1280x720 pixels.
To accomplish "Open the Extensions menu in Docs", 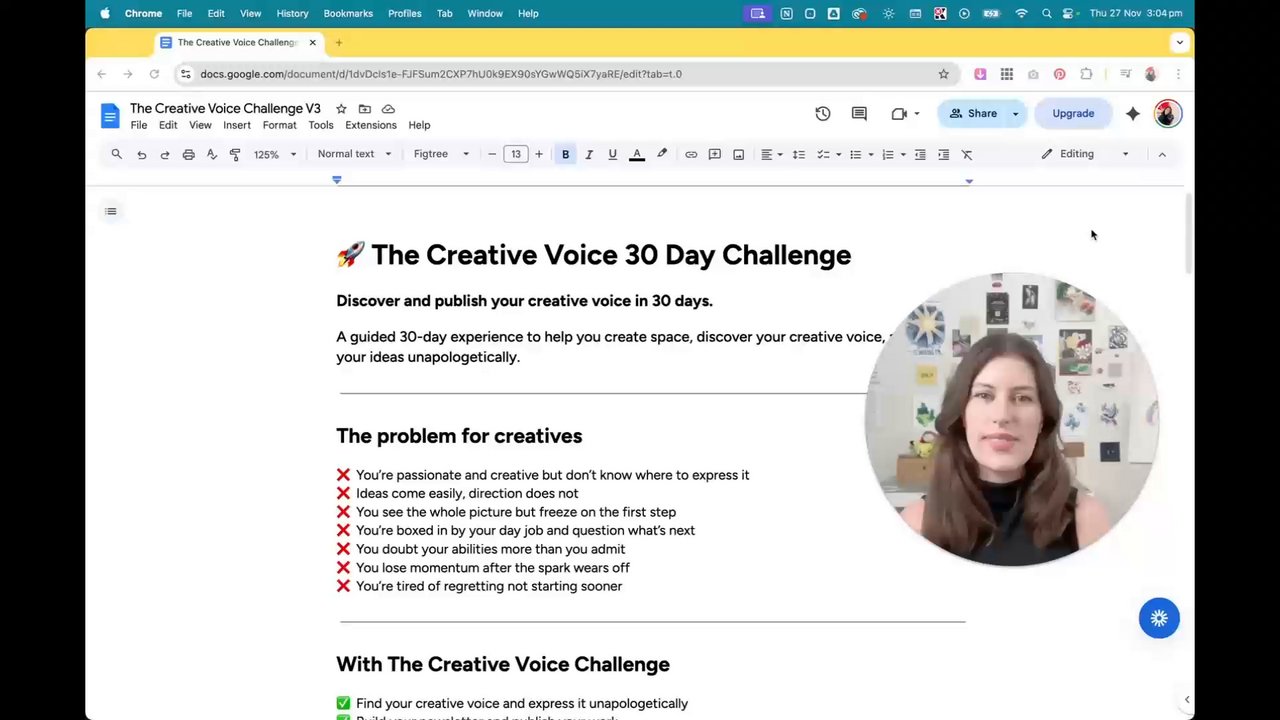I will [371, 125].
